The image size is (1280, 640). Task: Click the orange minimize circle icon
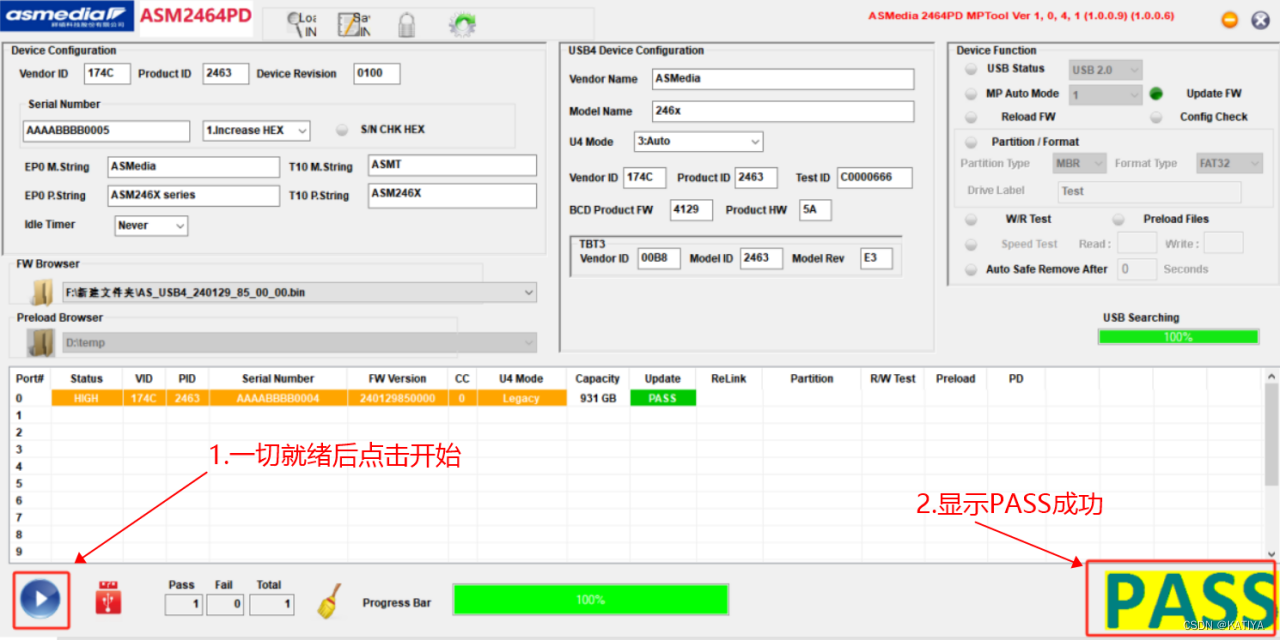coord(1230,21)
